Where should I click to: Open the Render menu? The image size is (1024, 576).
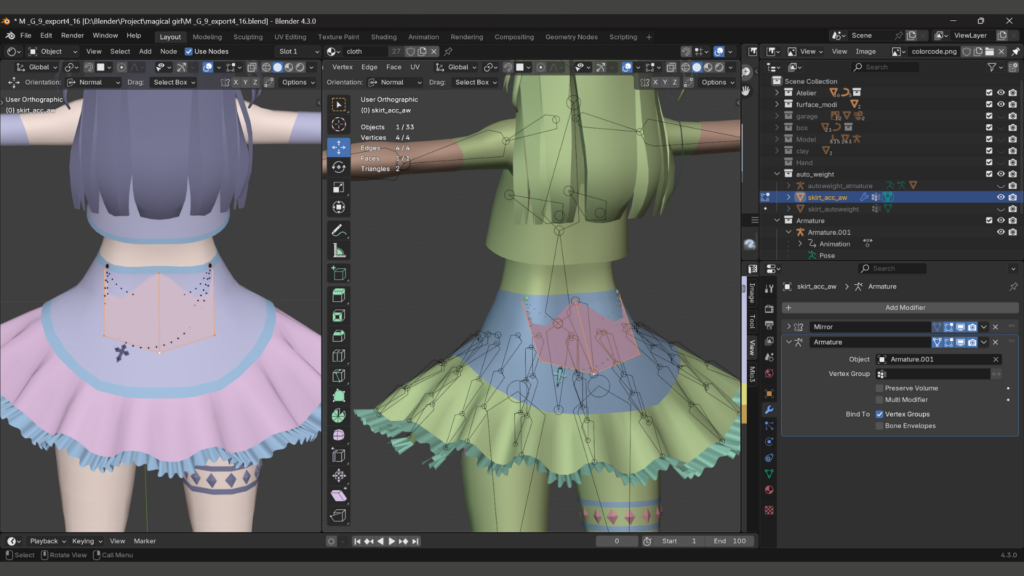pos(72,35)
